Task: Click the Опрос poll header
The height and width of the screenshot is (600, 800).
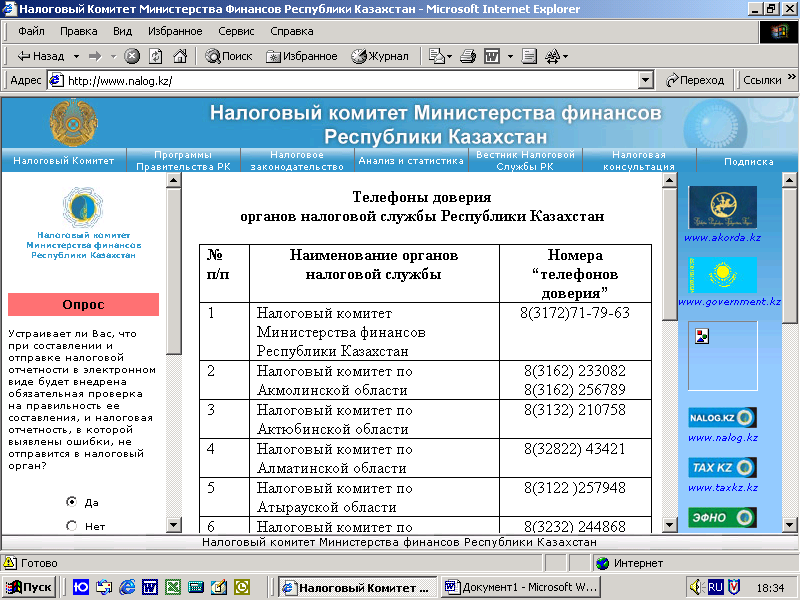Action: click(83, 305)
